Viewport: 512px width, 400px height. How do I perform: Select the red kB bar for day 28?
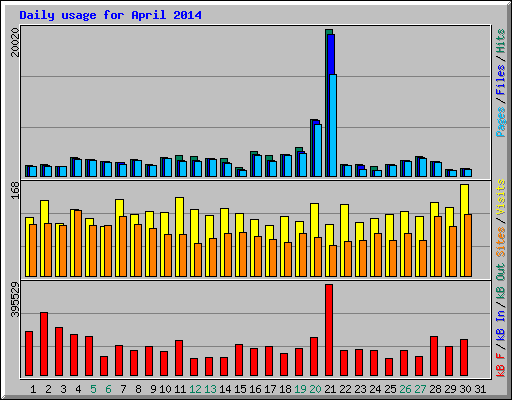tap(434, 356)
